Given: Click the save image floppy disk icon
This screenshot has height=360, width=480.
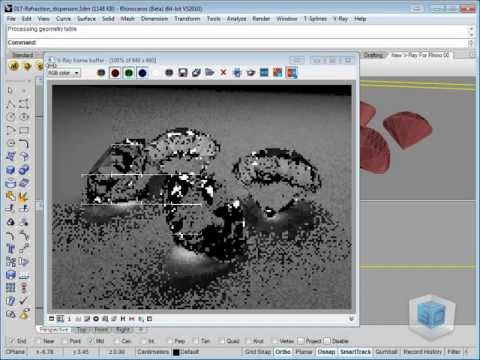Looking at the screenshot, I should 183,73.
